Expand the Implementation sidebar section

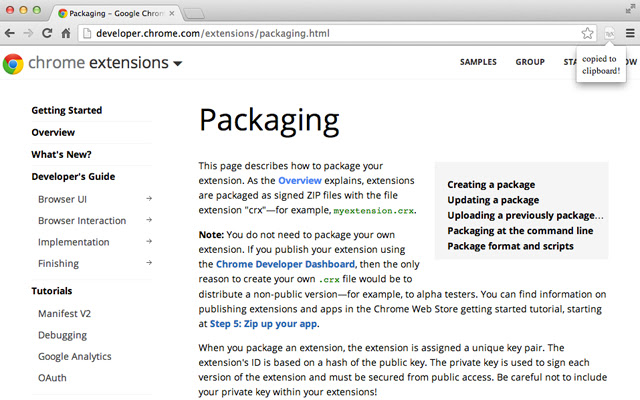pos(148,242)
